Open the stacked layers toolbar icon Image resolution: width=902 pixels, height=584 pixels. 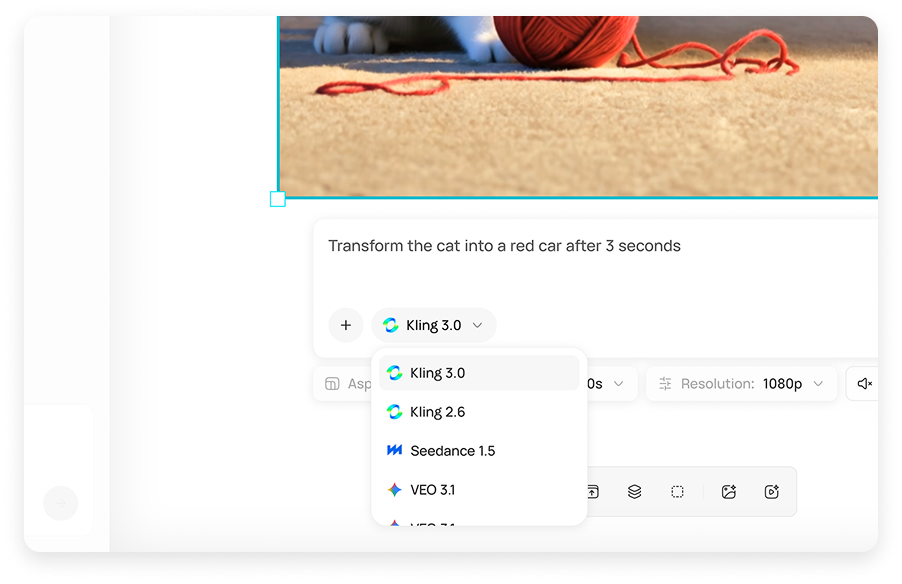(x=634, y=492)
